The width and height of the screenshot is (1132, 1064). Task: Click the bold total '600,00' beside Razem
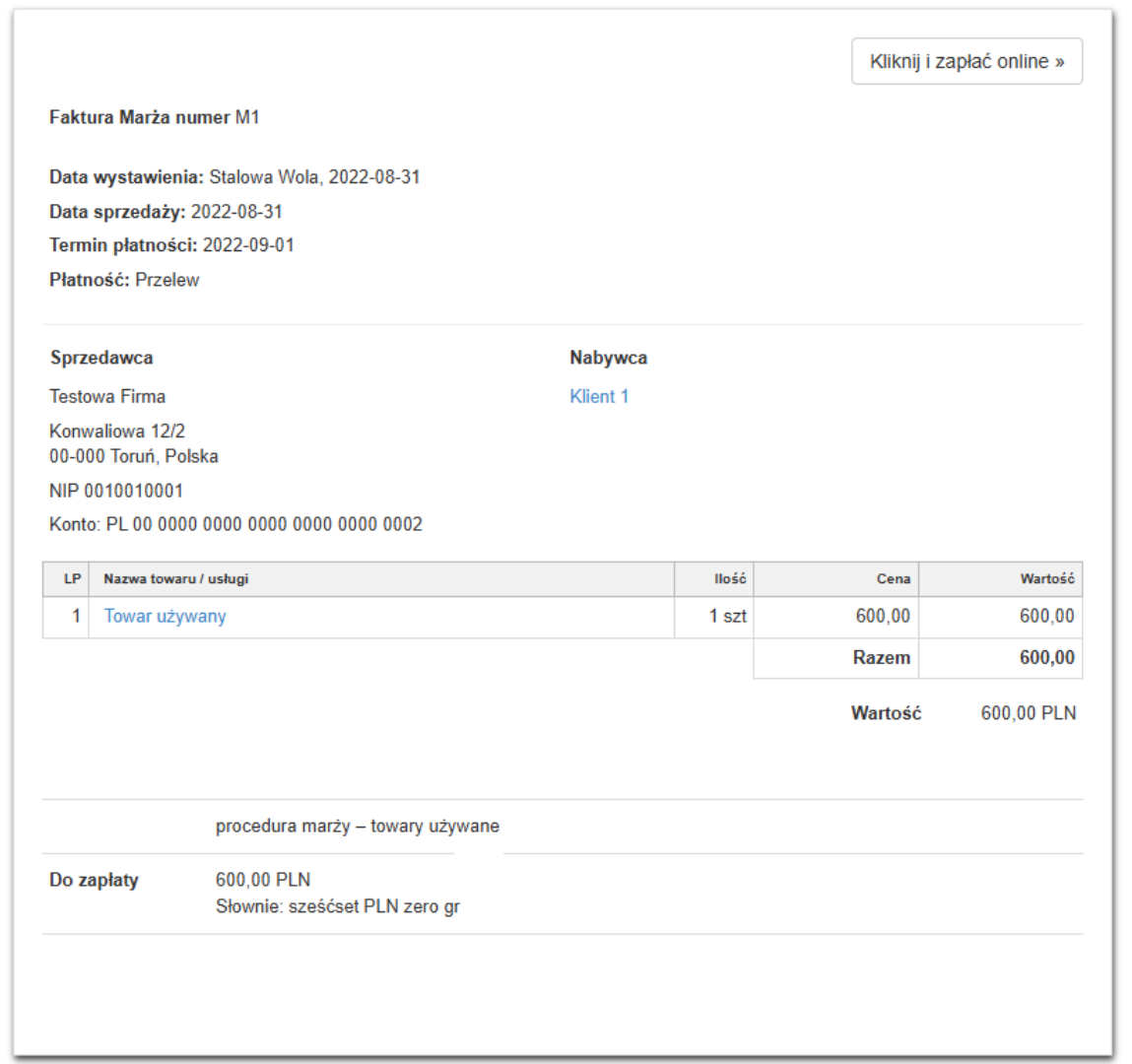coord(1047,657)
